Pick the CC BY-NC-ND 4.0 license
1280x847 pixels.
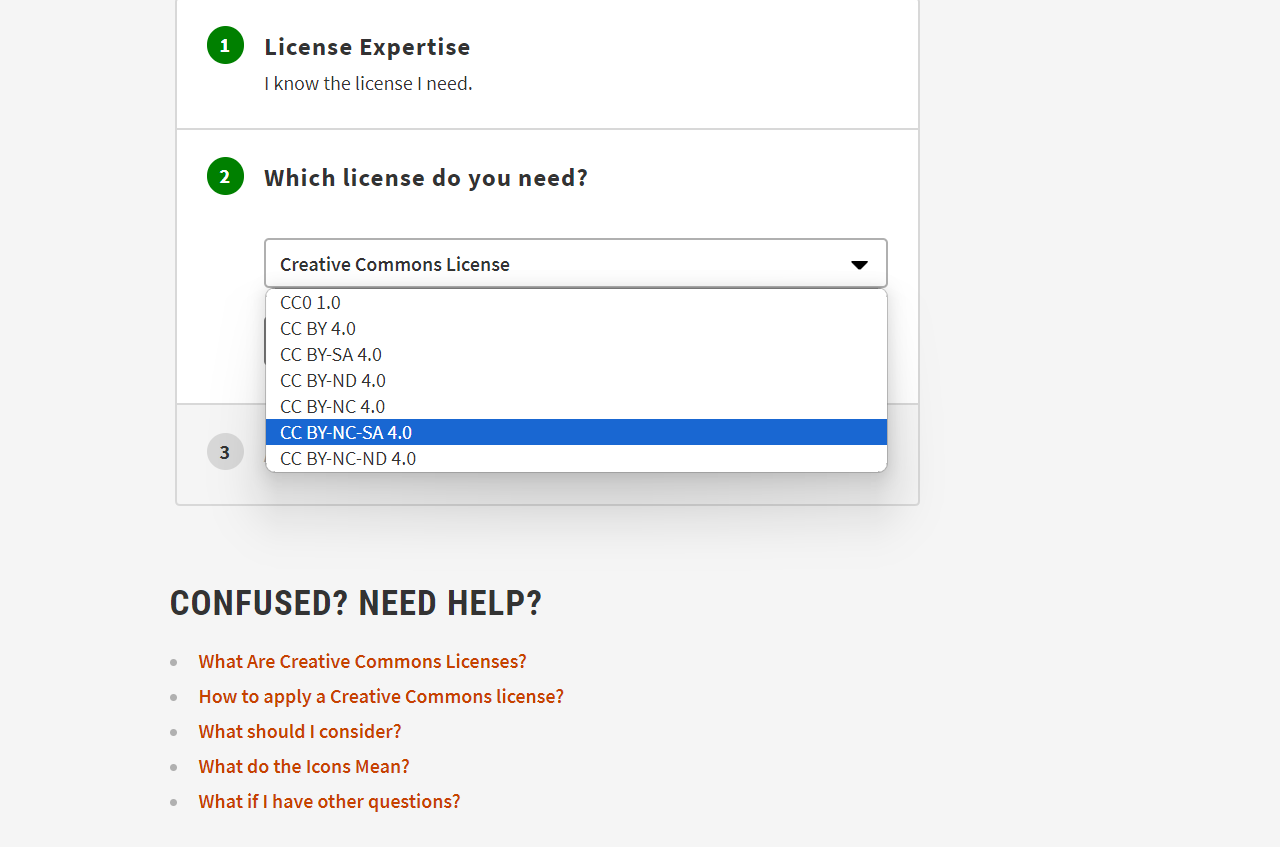348,458
